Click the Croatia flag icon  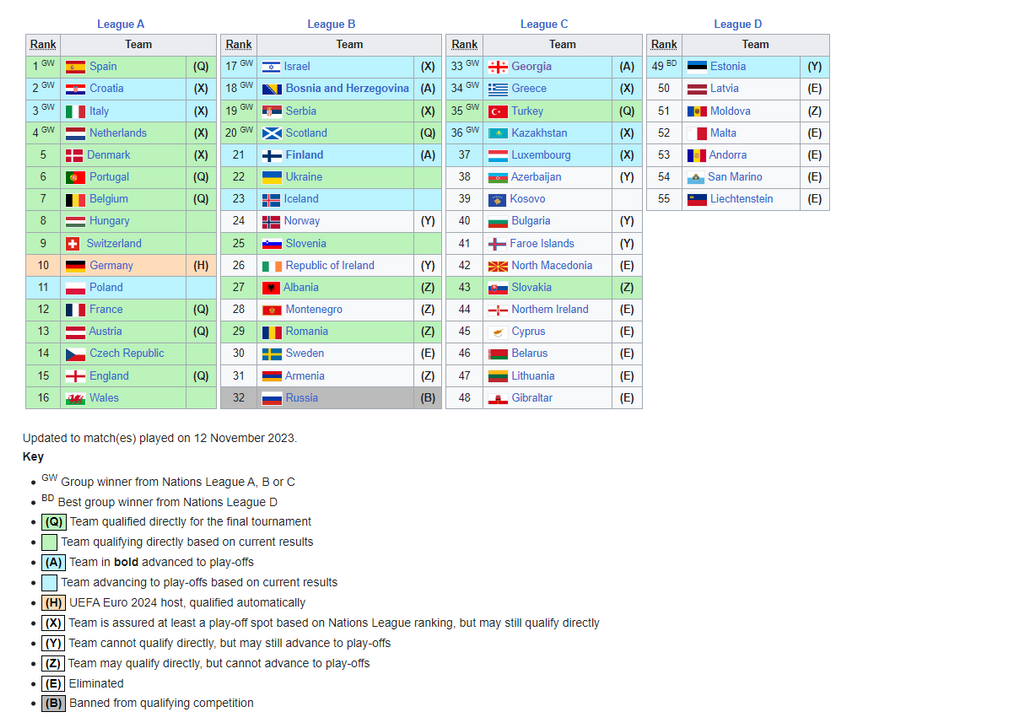(x=75, y=89)
